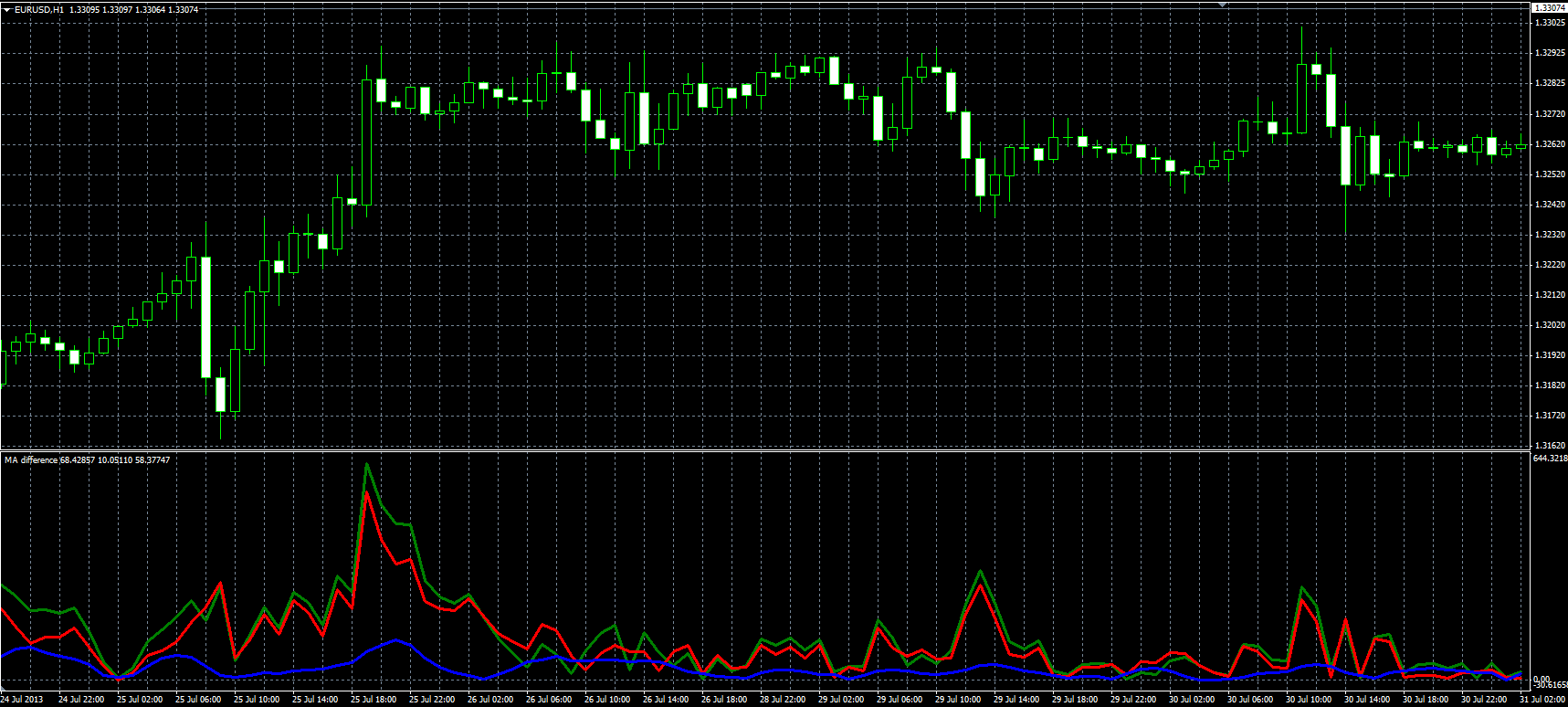Click time axis label 26 Jul 14:00
This screenshot has height=707, width=1568.
666,700
